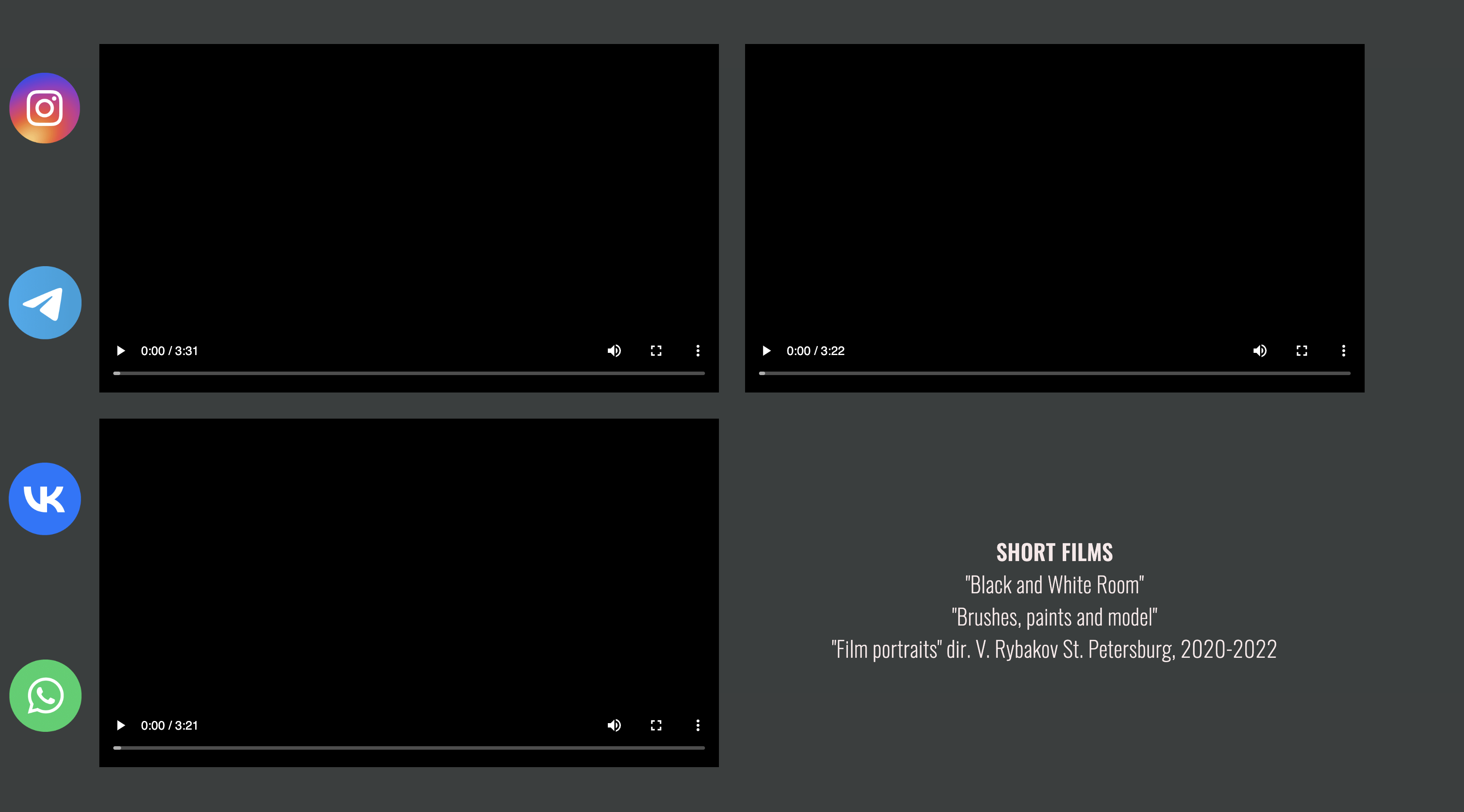Click the 3:22 video progress bar
The width and height of the screenshot is (1464, 812).
tap(1055, 373)
